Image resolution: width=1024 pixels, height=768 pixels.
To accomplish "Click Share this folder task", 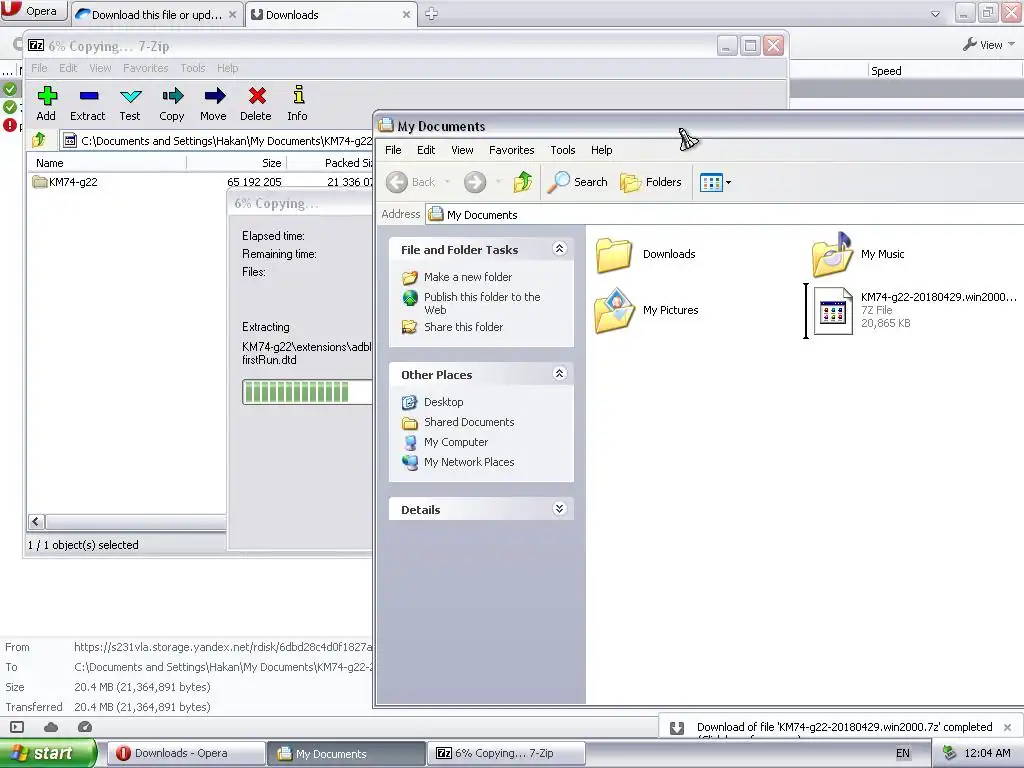I will [463, 327].
